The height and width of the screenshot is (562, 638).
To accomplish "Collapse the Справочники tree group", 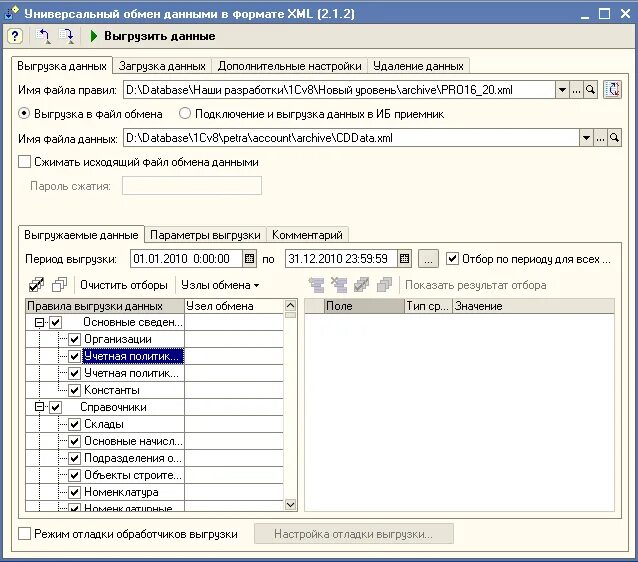I will click(39, 407).
